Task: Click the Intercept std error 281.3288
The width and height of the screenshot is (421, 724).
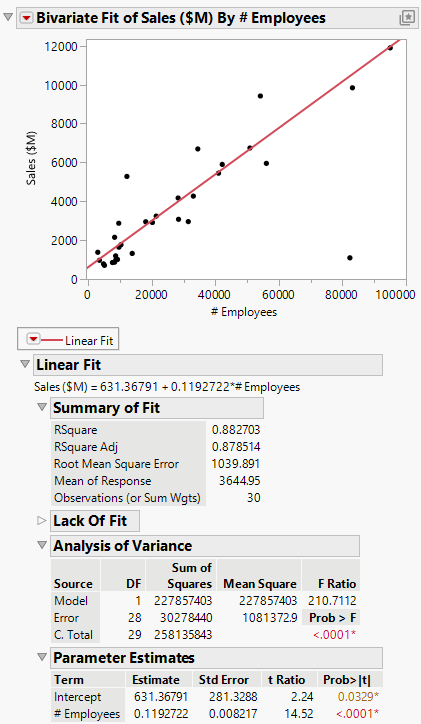Action: (x=233, y=697)
